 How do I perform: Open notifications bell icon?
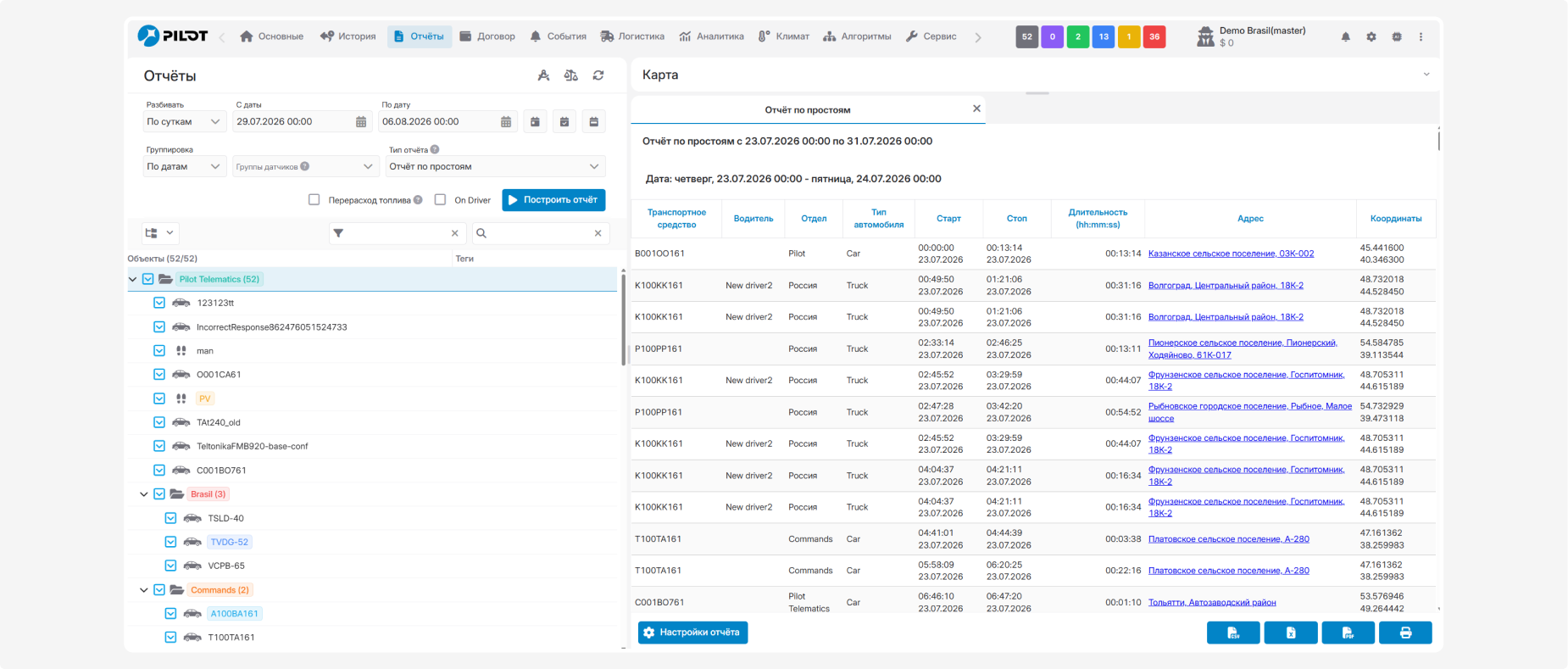coord(1345,36)
